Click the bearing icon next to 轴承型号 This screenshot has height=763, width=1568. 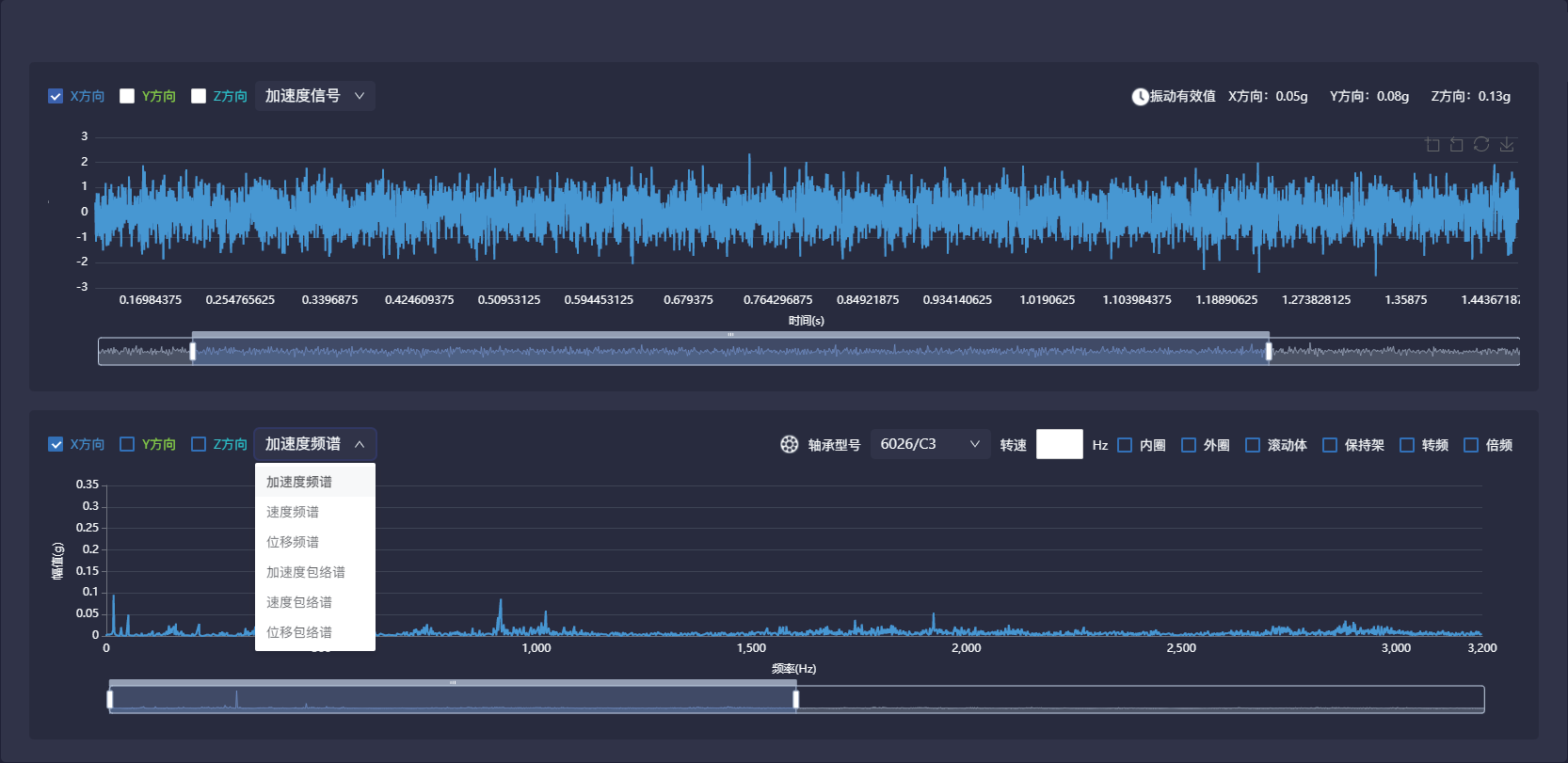790,444
